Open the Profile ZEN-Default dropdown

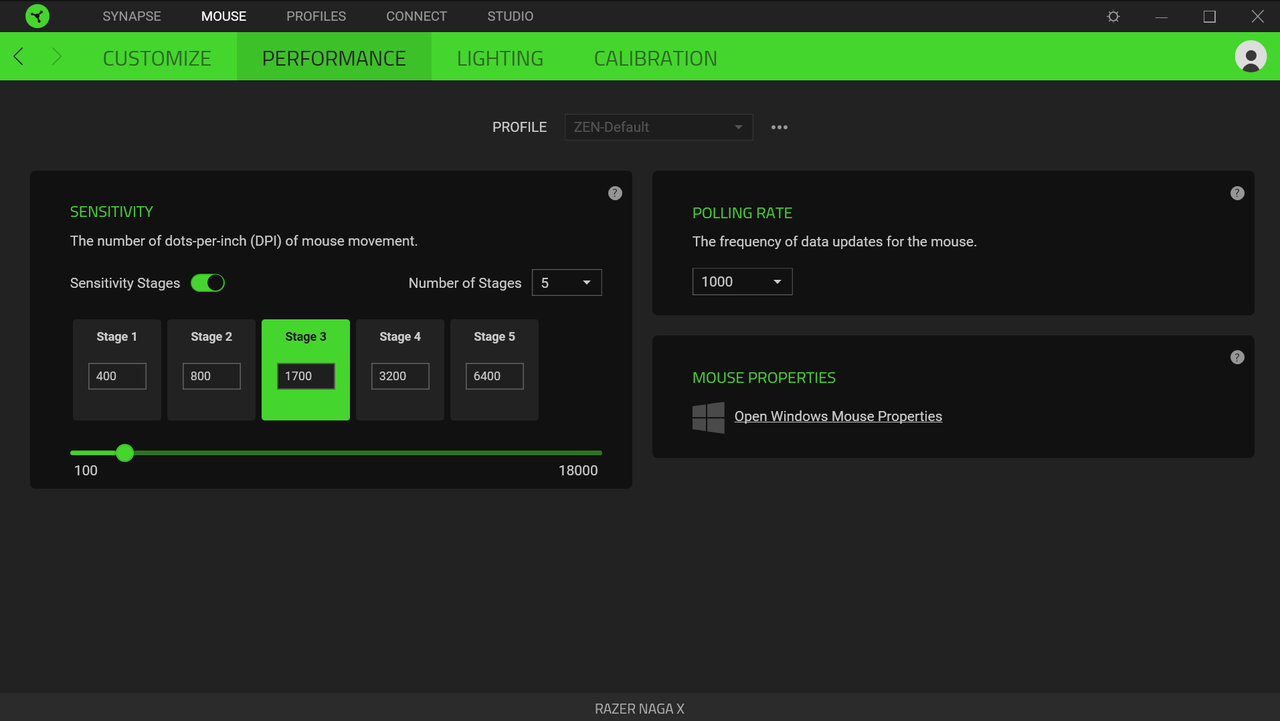point(658,127)
